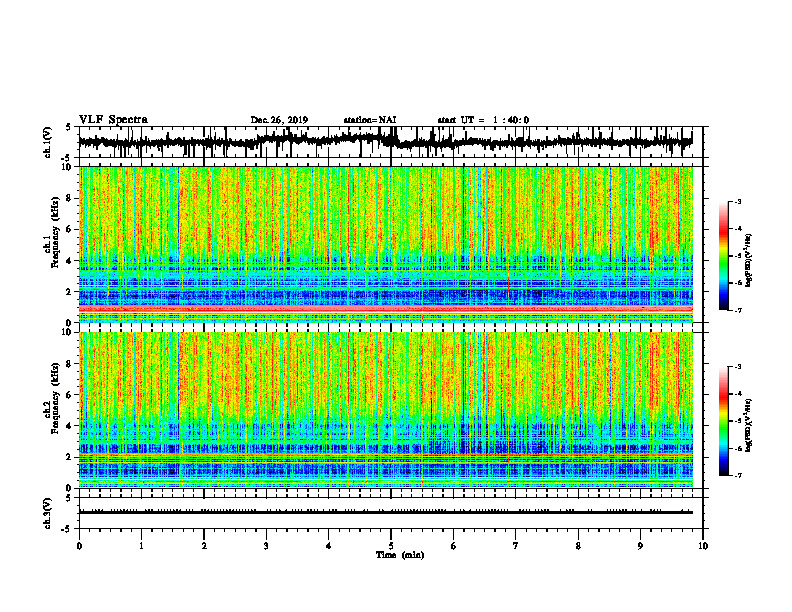The image size is (792, 612).
Task: Click the "-7" tick on ch.2 color bar
Action: pos(738,475)
